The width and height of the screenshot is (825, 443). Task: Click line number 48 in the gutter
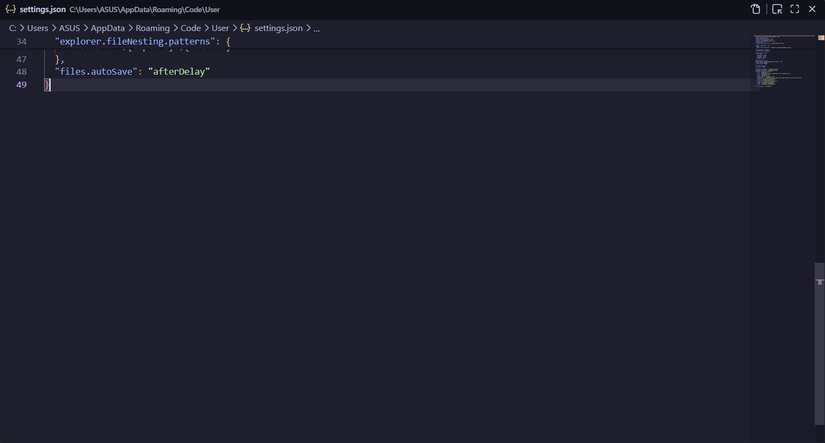[x=22, y=72]
